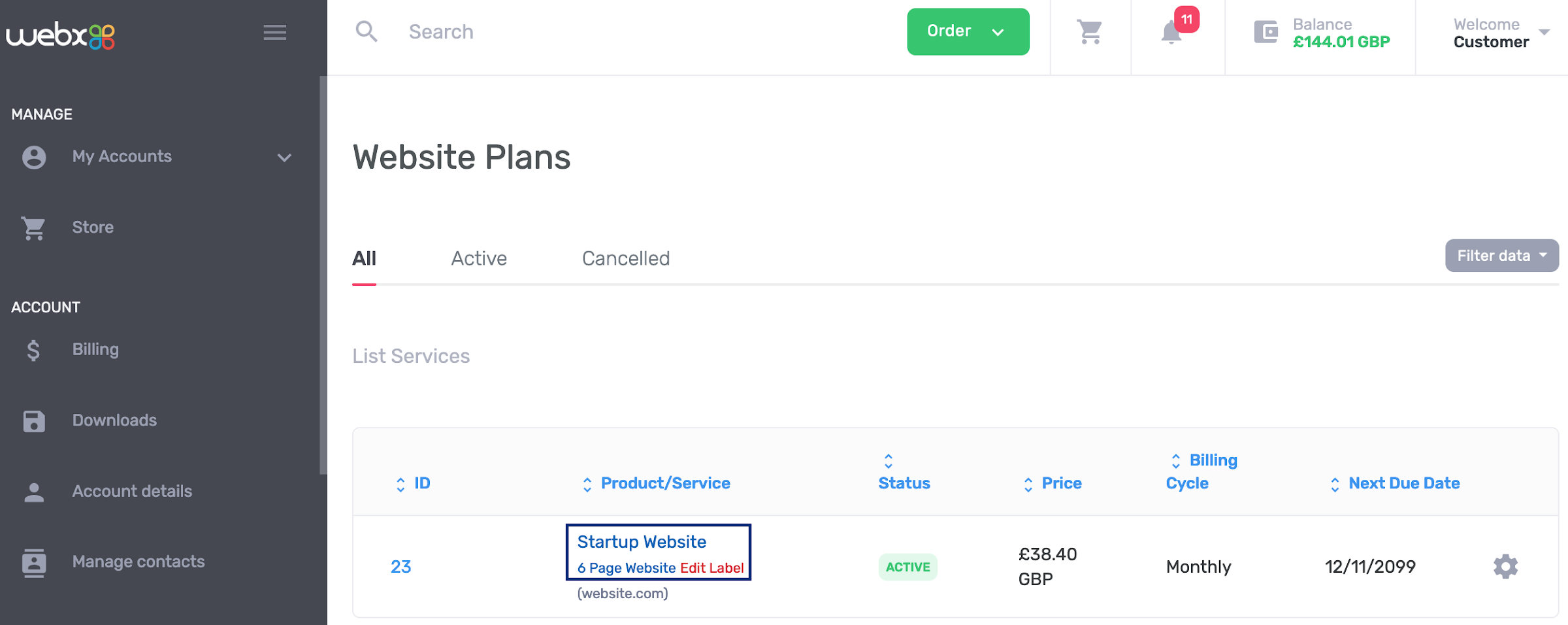Click the webx logo
The width and height of the screenshot is (1568, 625).
click(x=61, y=35)
